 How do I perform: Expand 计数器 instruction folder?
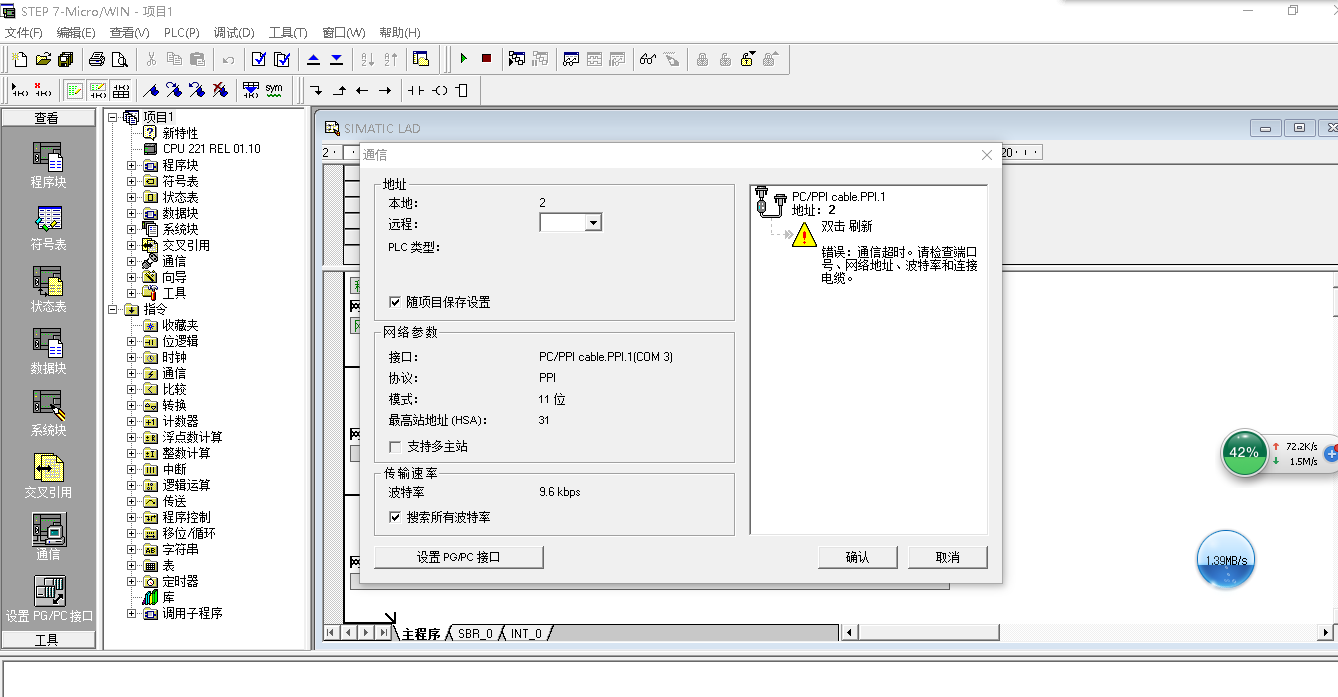131,421
